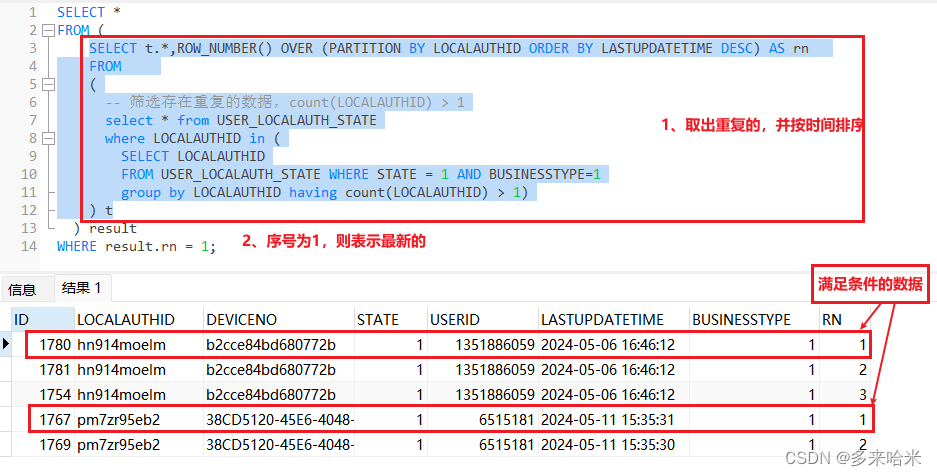Click group by LOCALAUTHID on line 11
Screen dimensions: 937x476
(201, 192)
